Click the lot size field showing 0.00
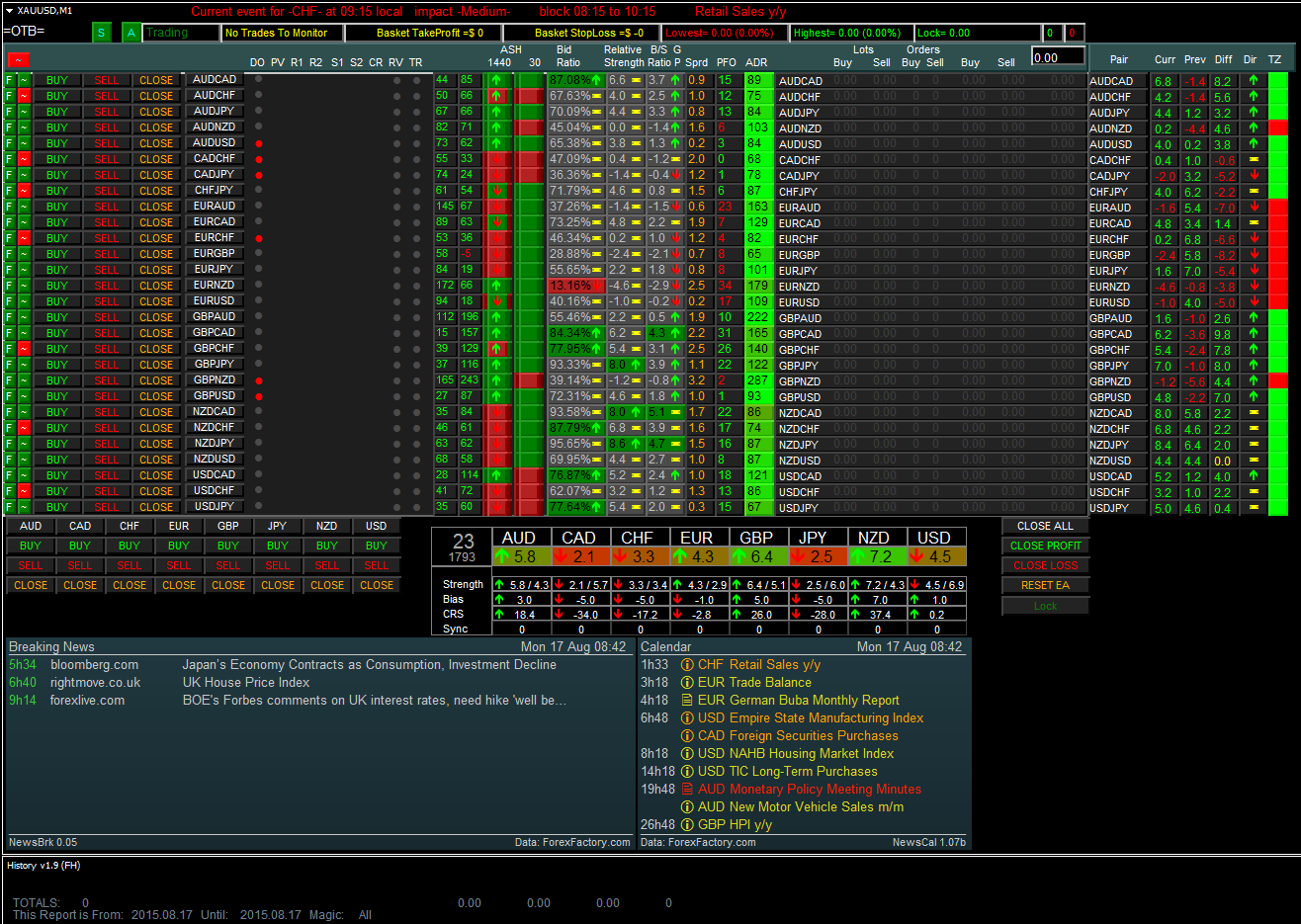The height and width of the screenshot is (924, 1301). (x=1058, y=56)
